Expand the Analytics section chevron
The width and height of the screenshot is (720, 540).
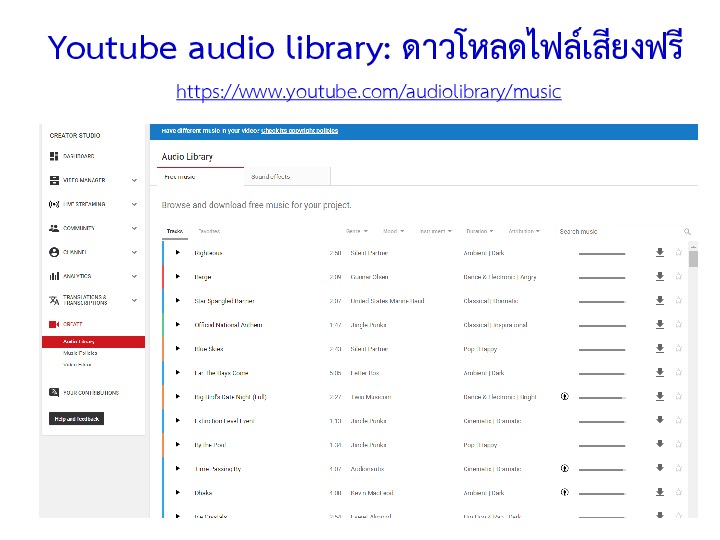pos(134,276)
